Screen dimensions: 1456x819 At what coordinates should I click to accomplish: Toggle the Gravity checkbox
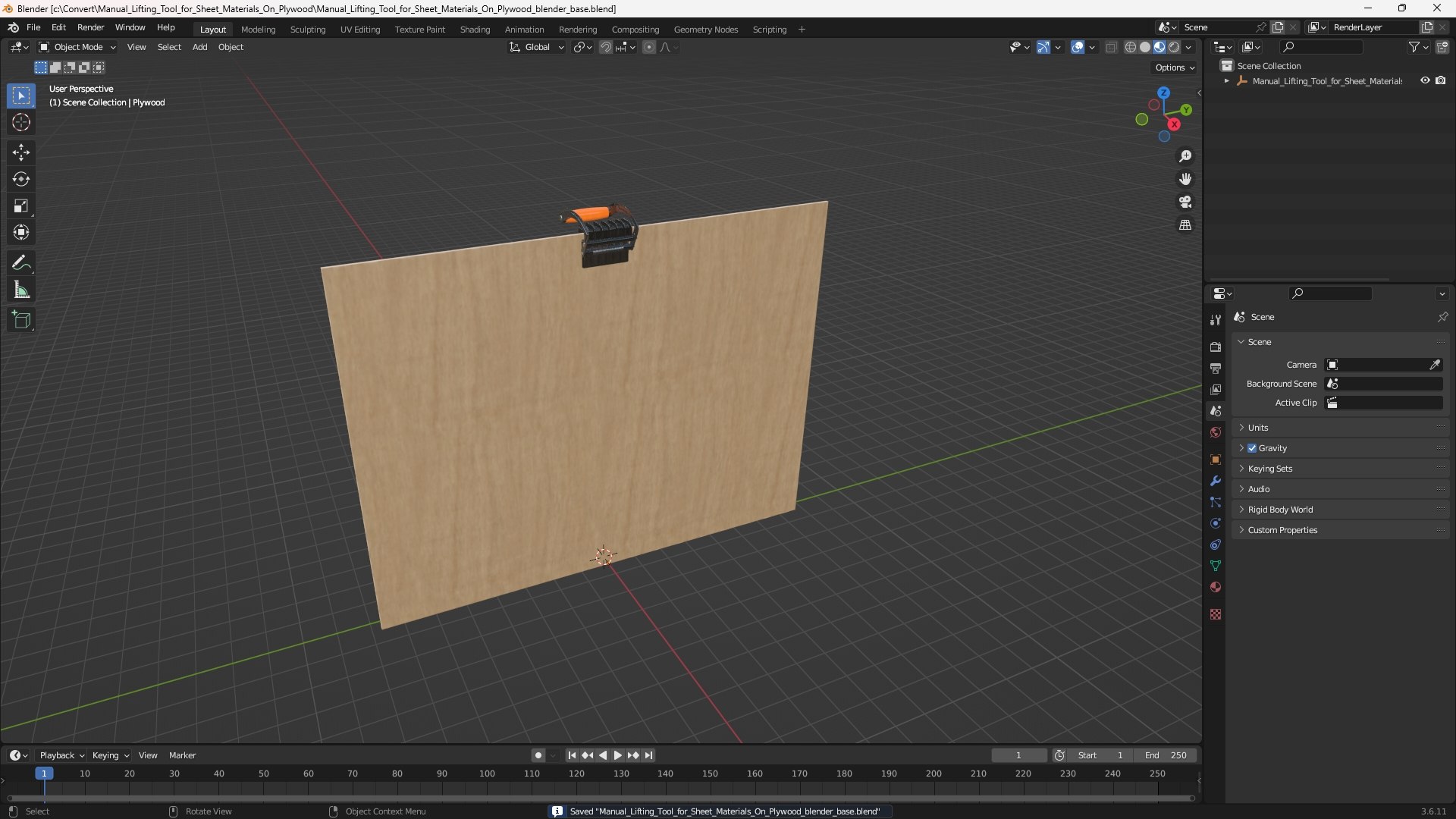[x=1252, y=448]
